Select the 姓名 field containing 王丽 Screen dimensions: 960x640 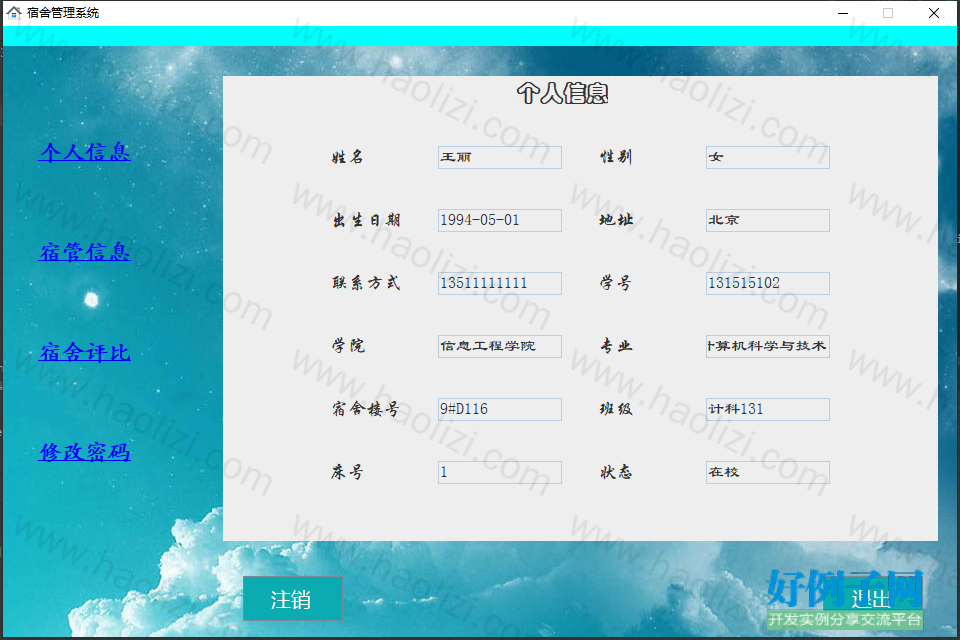(500, 157)
